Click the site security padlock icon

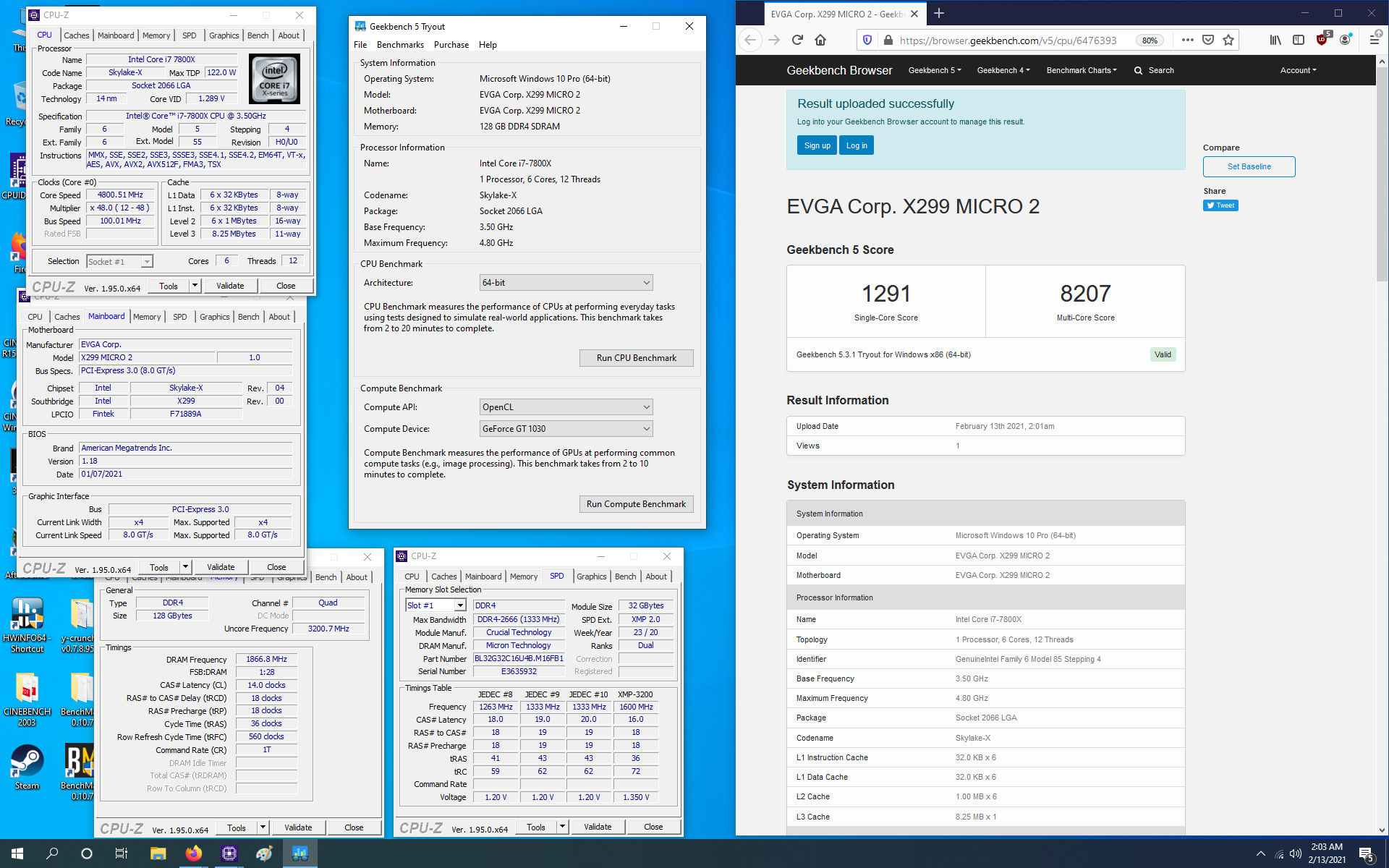click(888, 40)
